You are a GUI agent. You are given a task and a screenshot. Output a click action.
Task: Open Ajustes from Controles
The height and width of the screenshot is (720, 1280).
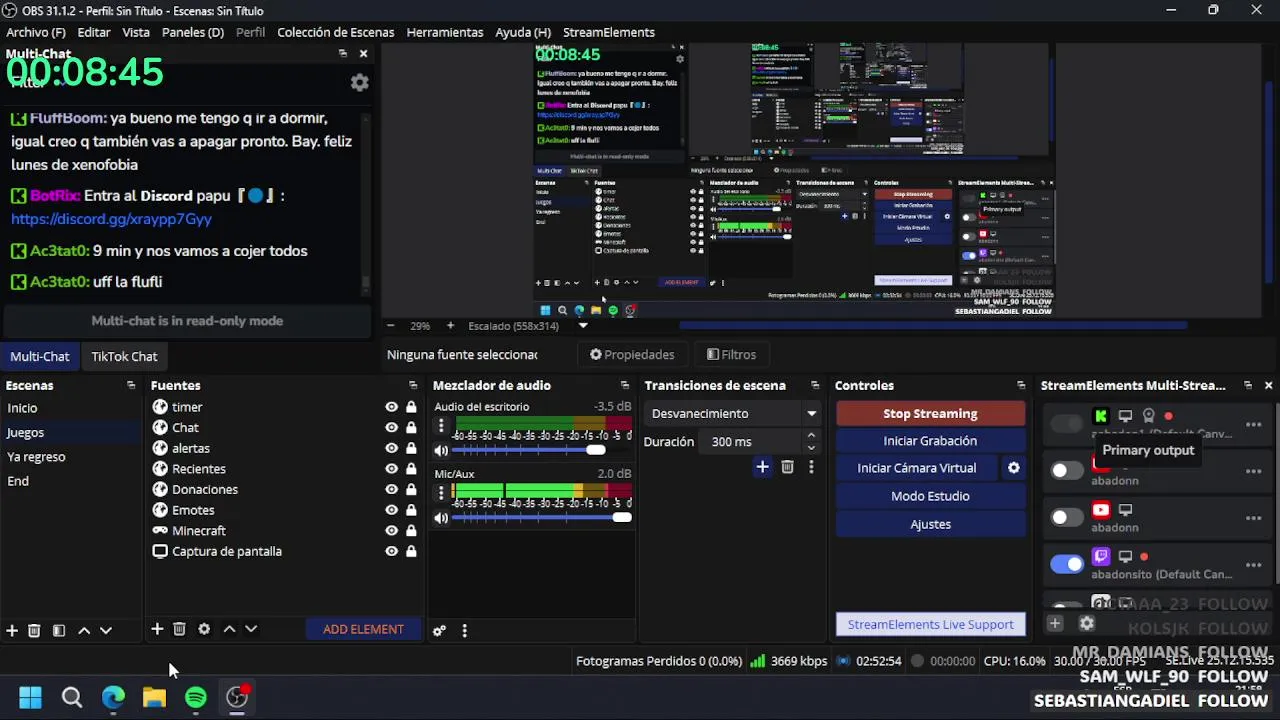coord(930,524)
